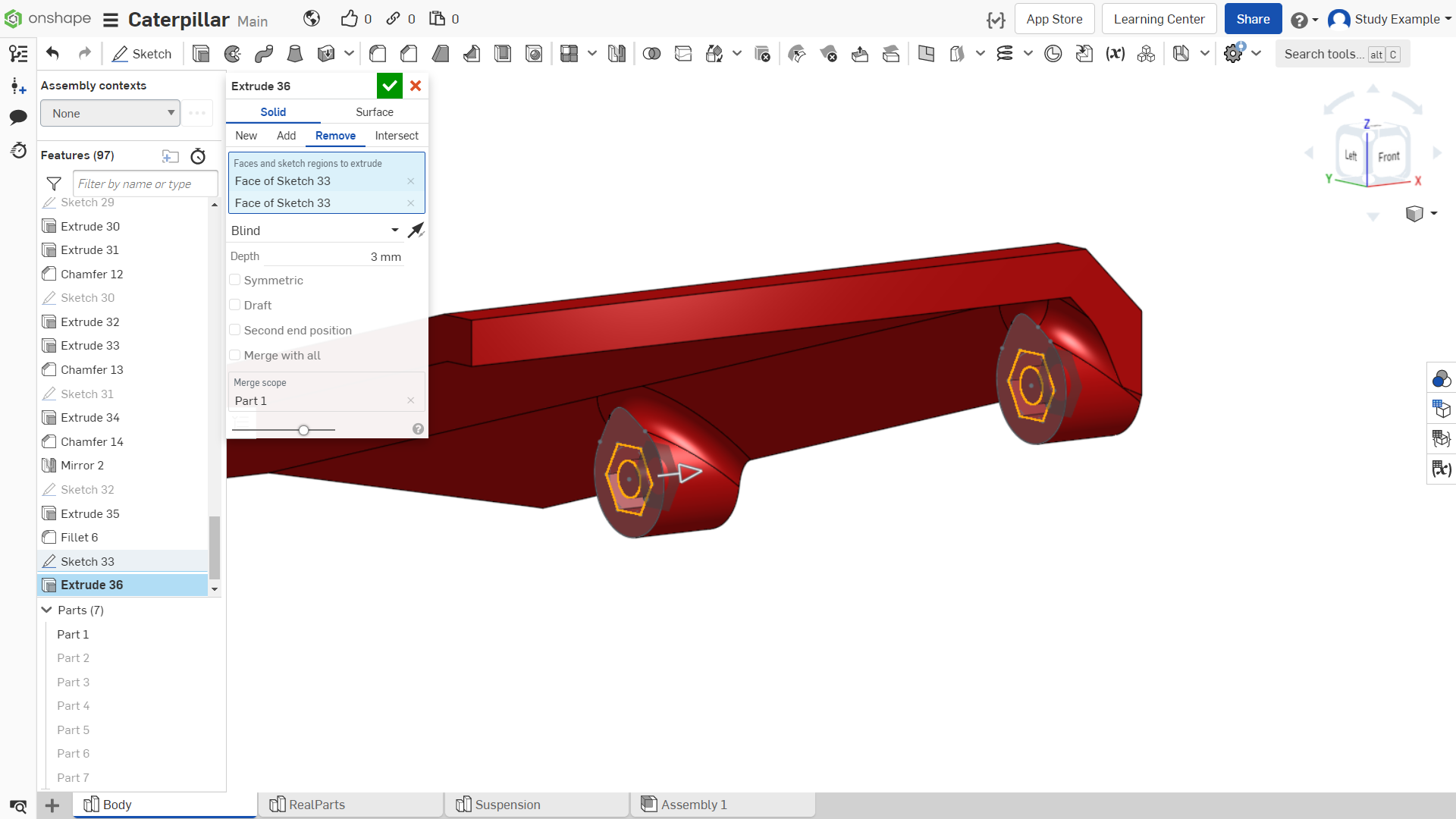Flip extrude direction arrow icon

click(416, 231)
